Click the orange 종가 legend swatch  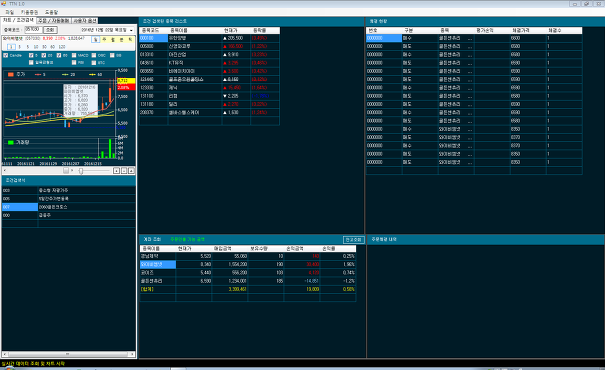click(11, 74)
